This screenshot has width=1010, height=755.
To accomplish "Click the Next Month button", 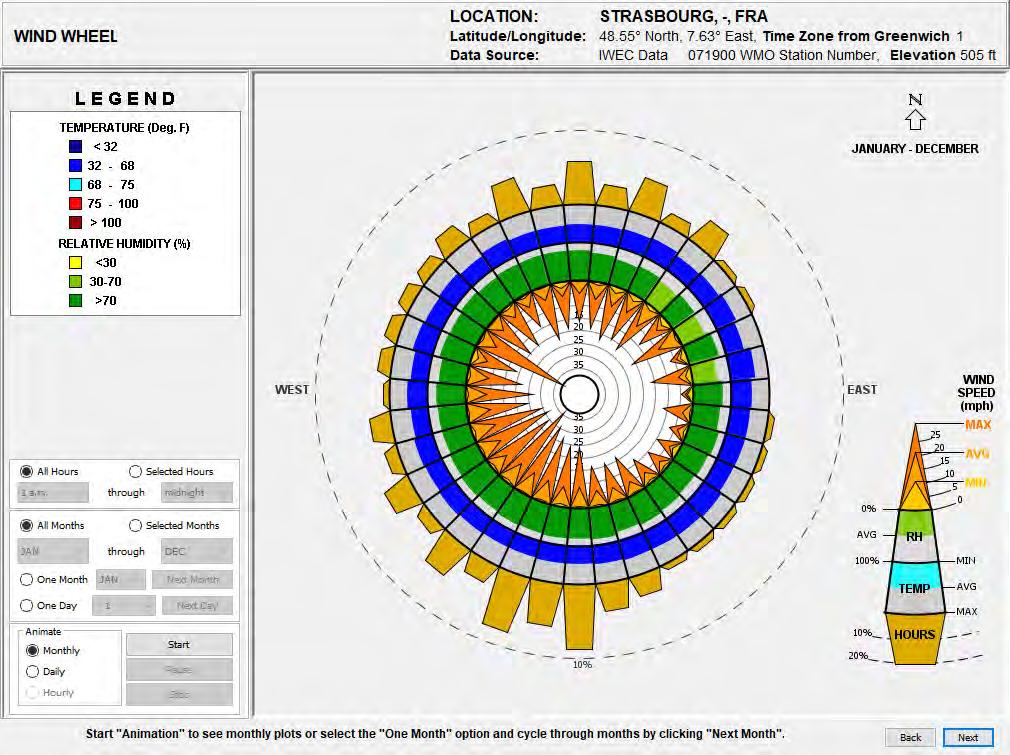I will (x=192, y=580).
